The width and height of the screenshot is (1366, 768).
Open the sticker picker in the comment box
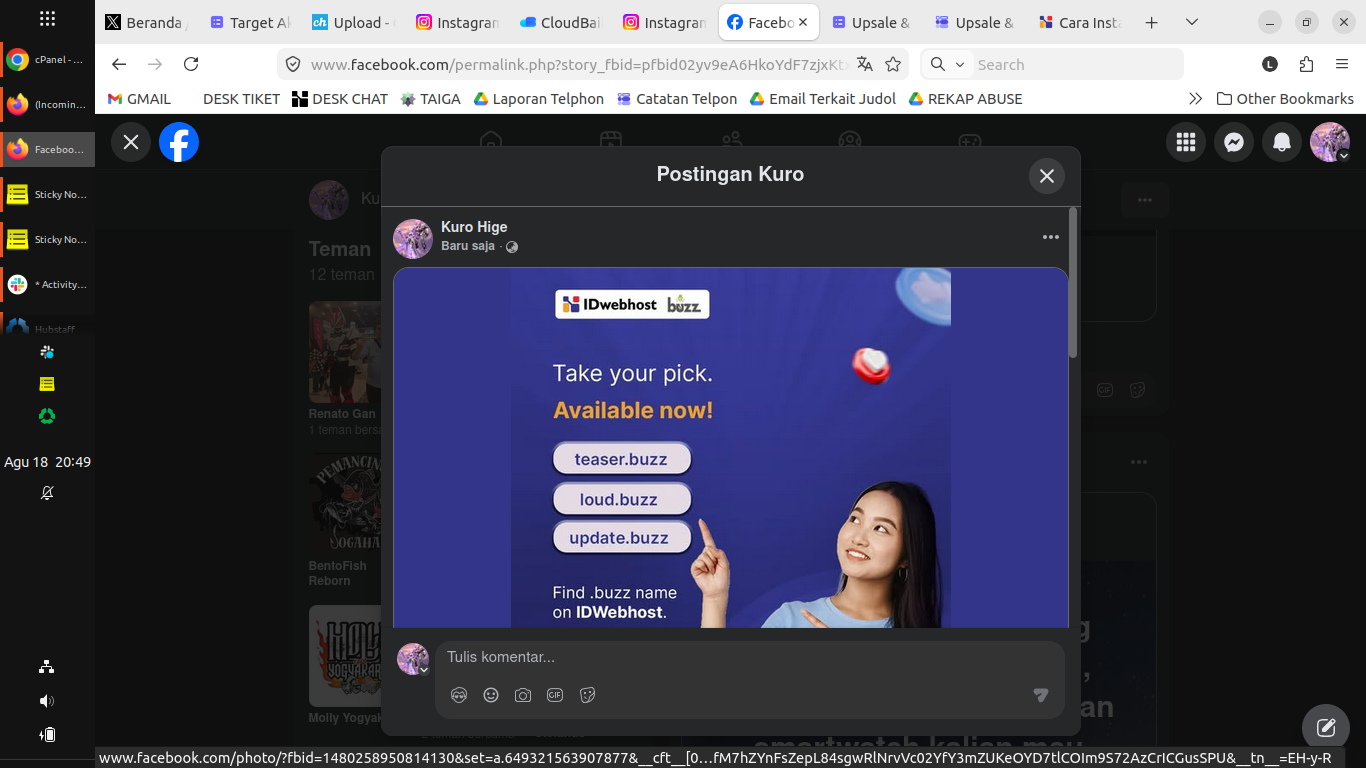pyautogui.click(x=587, y=695)
